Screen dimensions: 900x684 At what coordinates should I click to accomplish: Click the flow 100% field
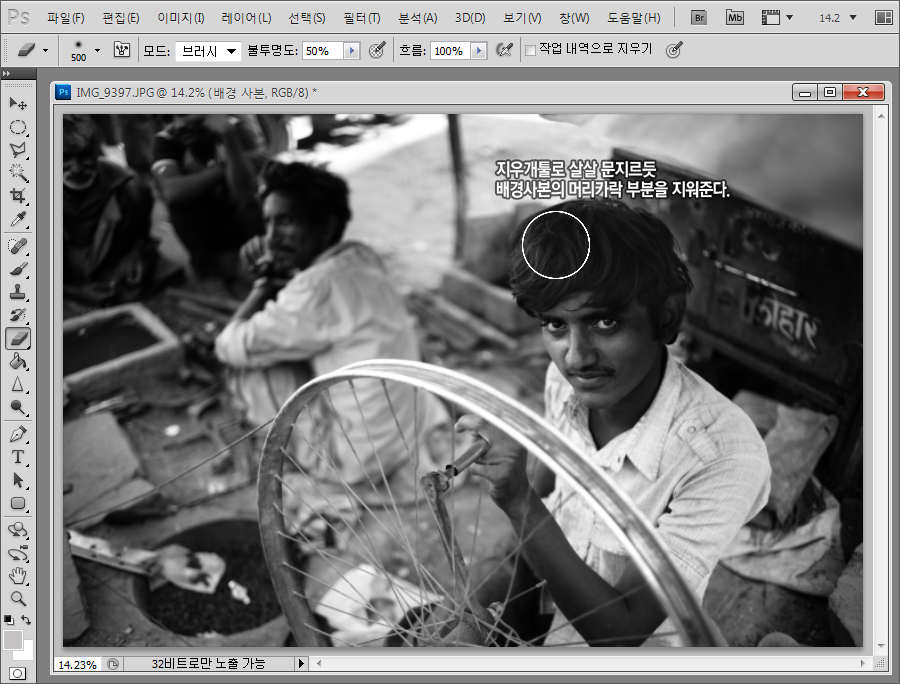tap(451, 51)
